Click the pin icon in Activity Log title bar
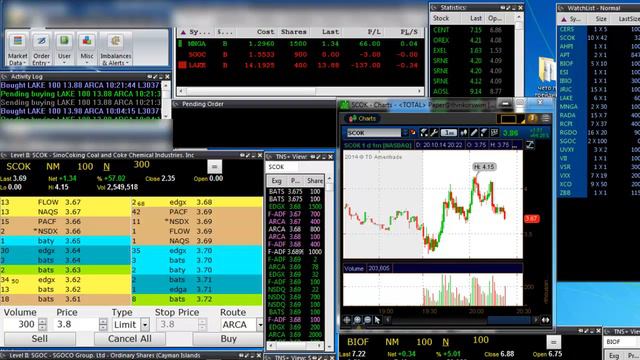 [149, 76]
